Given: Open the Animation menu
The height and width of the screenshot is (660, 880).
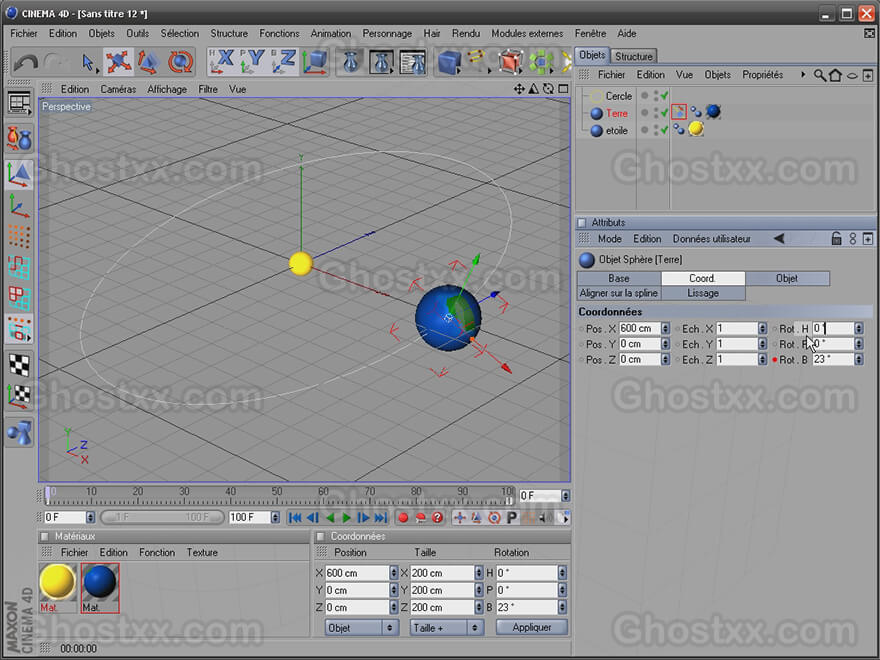Looking at the screenshot, I should point(331,34).
